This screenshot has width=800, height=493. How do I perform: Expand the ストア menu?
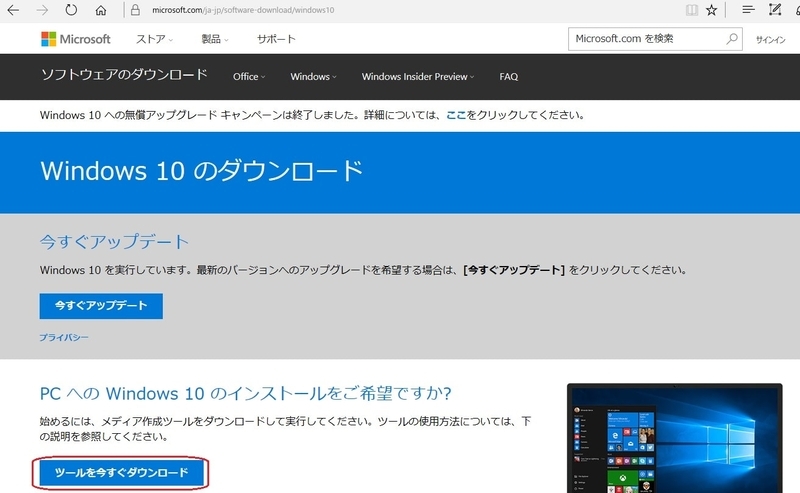[154, 39]
